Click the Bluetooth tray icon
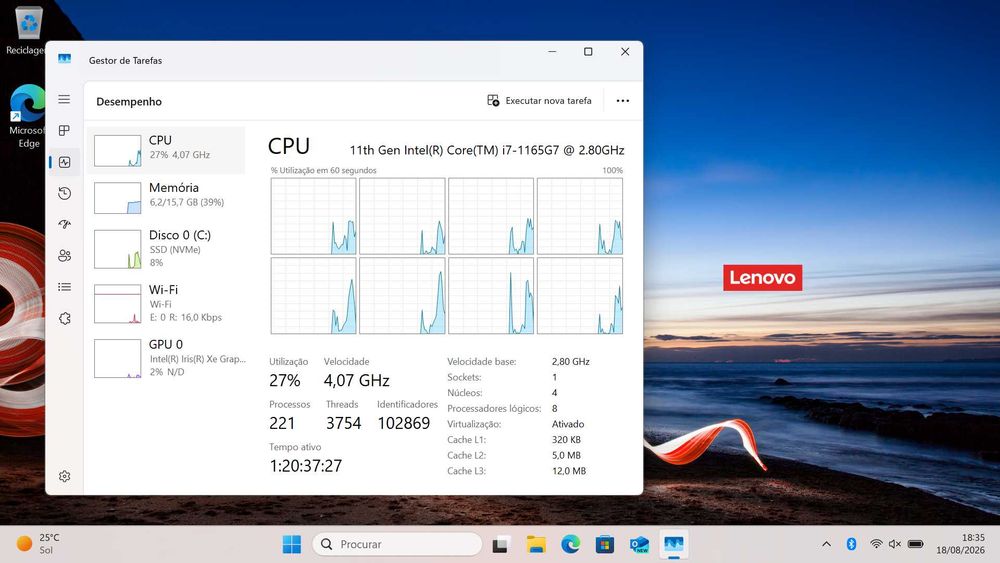The height and width of the screenshot is (563, 1000). coord(851,544)
